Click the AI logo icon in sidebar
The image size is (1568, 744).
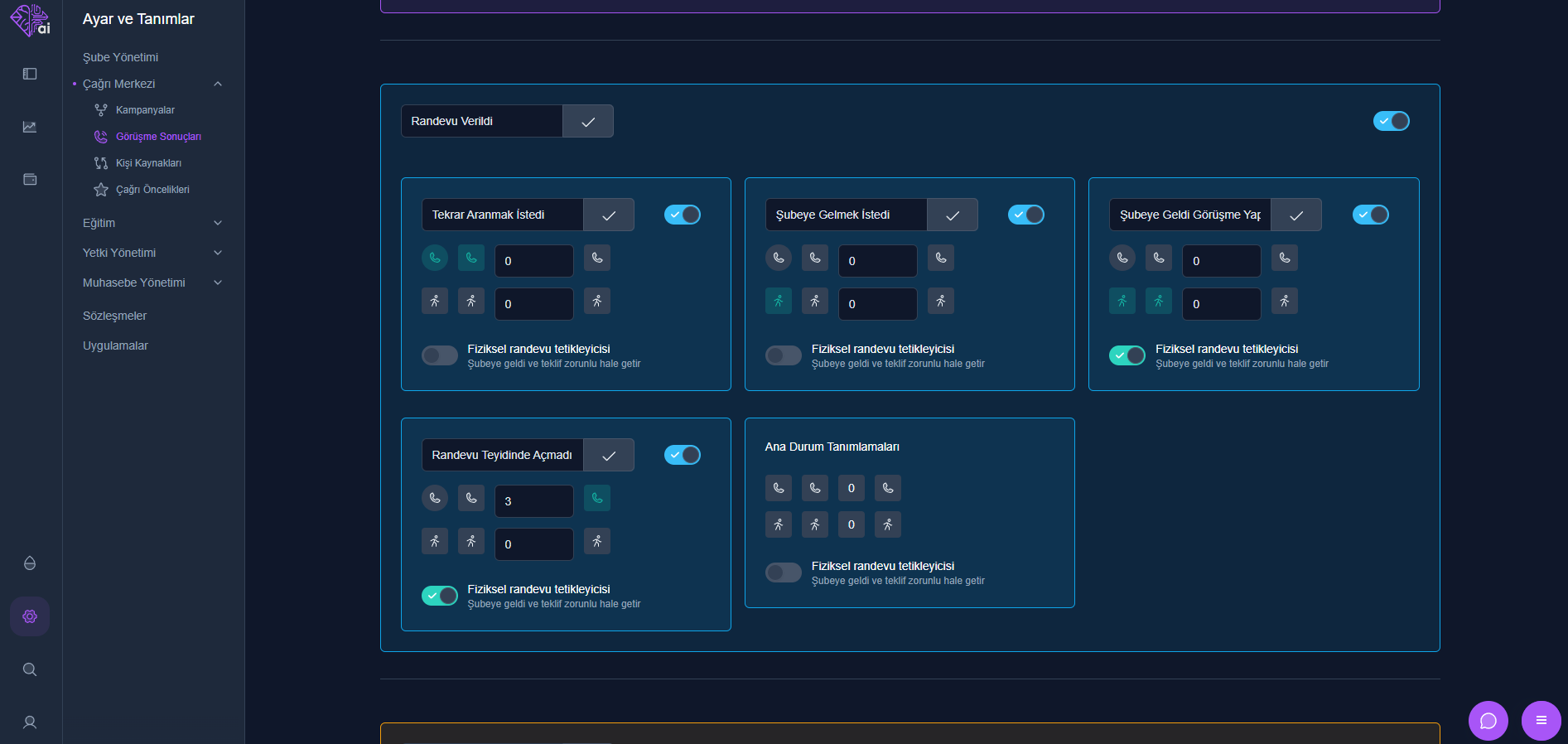pos(30,21)
